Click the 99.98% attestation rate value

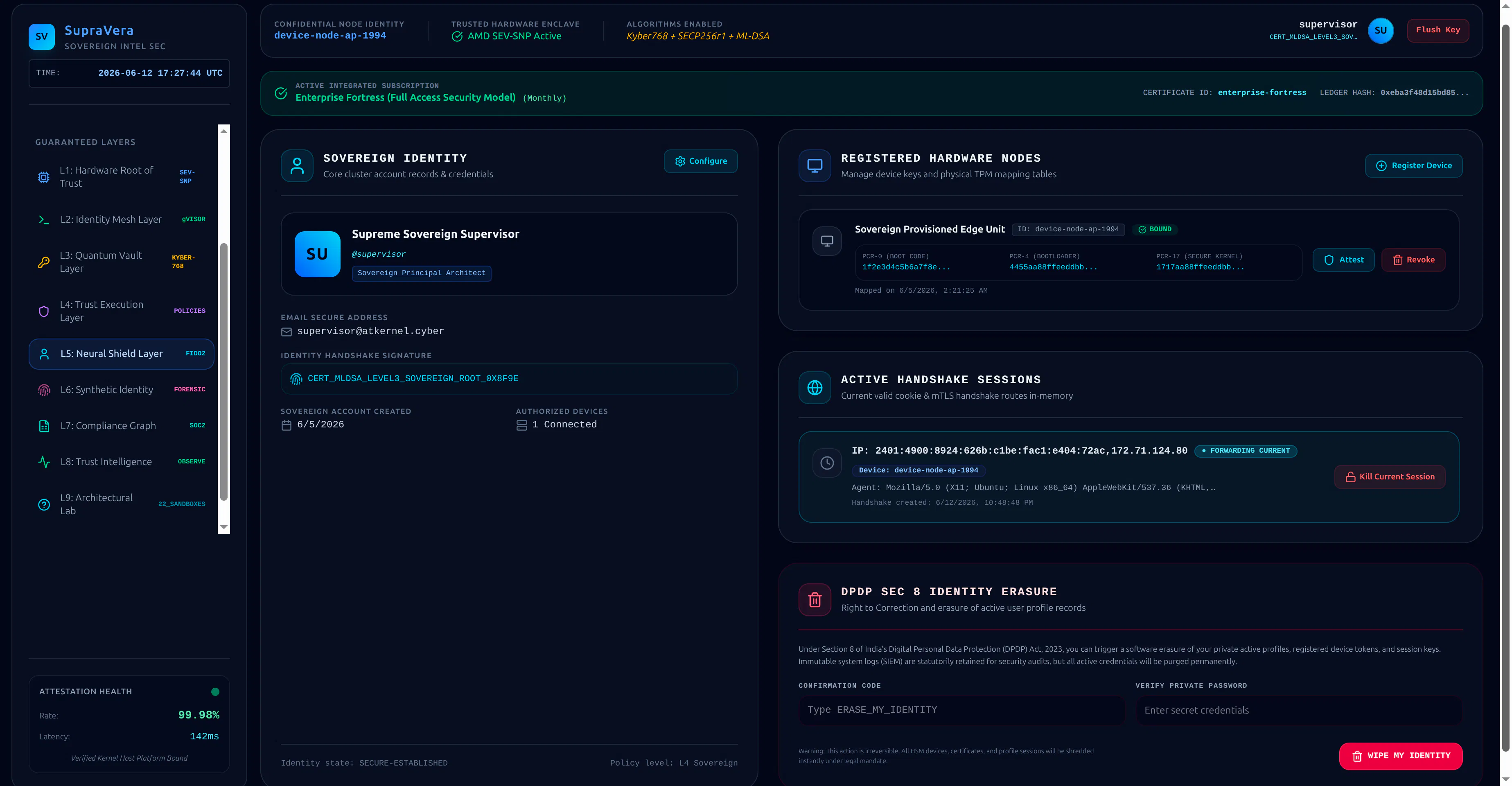click(199, 715)
